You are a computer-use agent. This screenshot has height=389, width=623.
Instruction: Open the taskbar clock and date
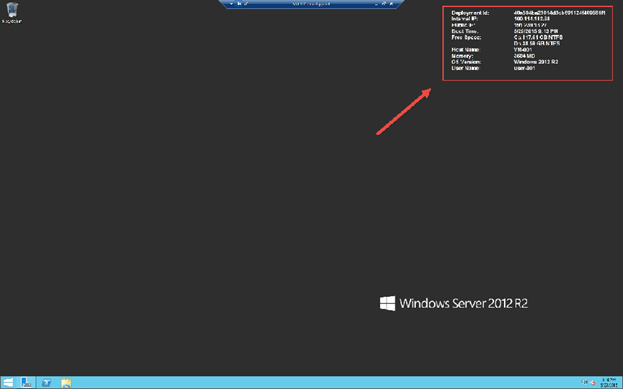(x=609, y=383)
